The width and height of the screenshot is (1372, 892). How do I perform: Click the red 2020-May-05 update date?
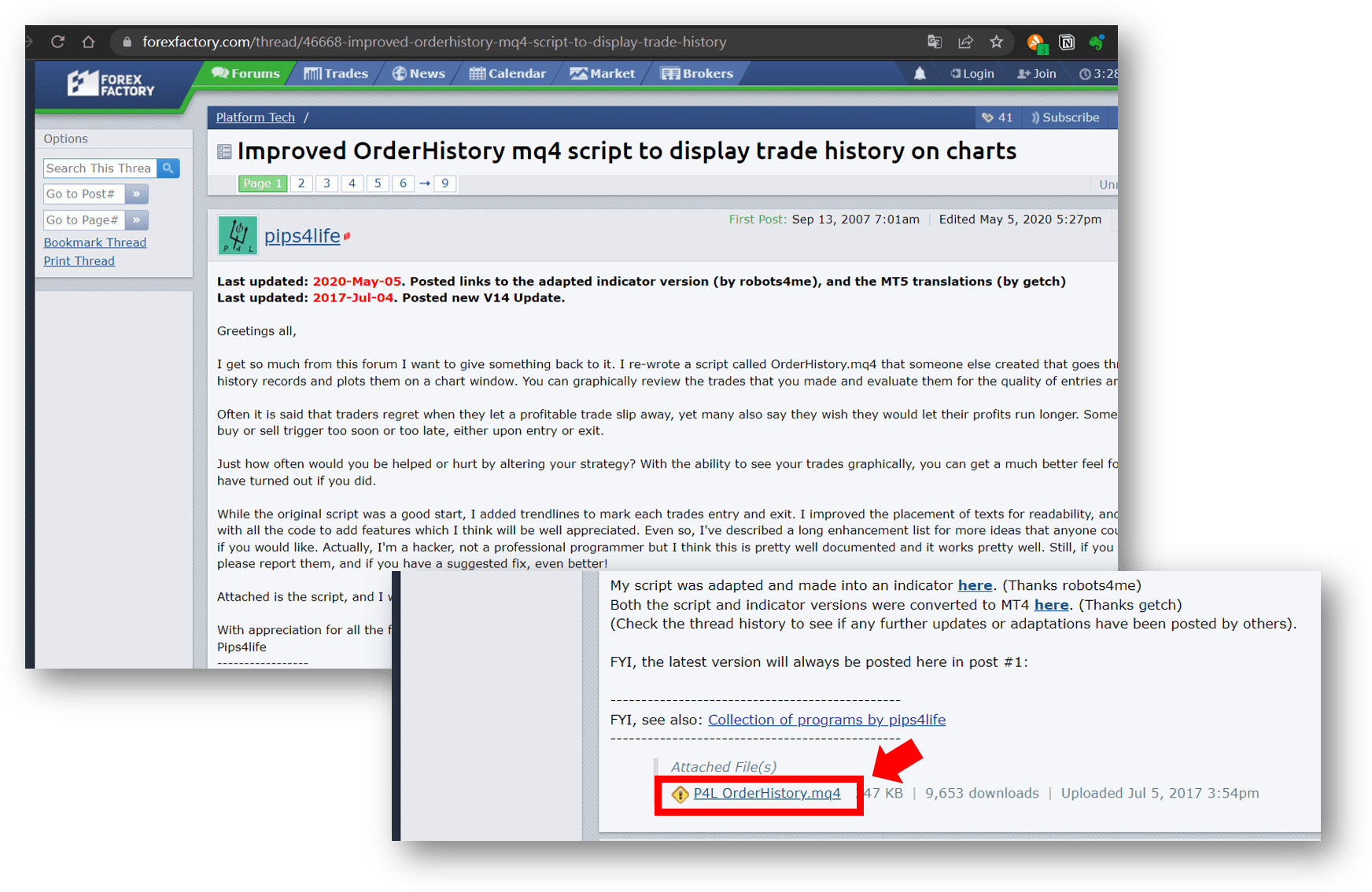[x=357, y=282]
